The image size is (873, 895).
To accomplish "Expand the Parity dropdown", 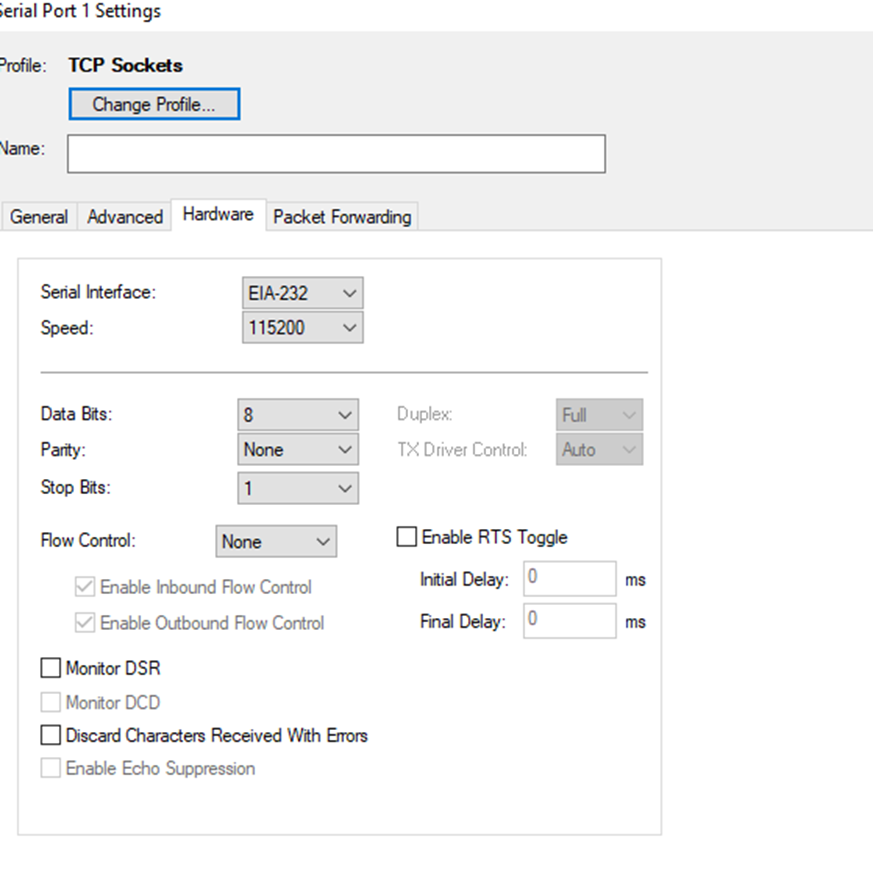I will [298, 450].
